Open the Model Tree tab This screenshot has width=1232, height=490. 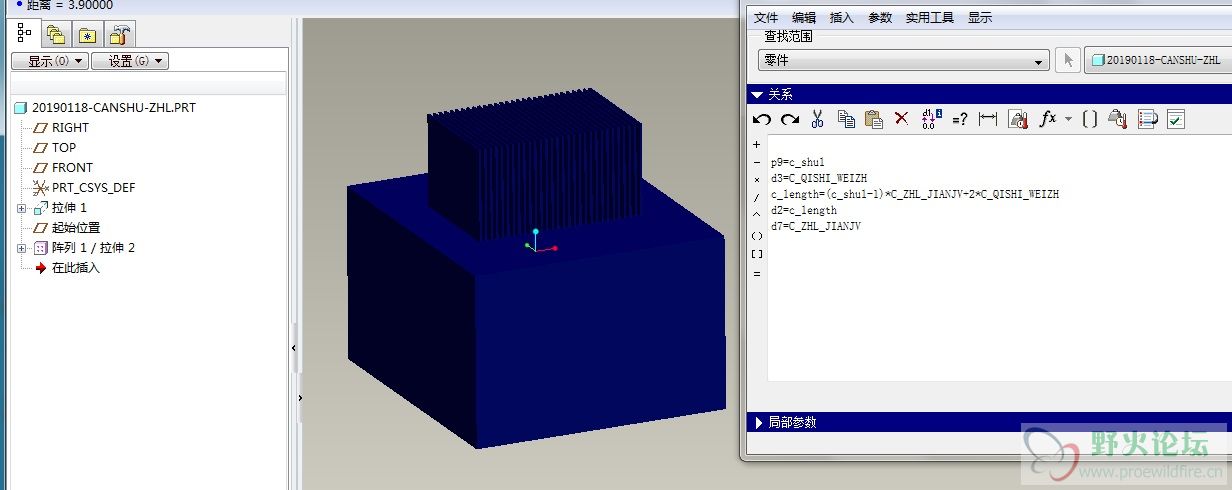click(x=25, y=34)
